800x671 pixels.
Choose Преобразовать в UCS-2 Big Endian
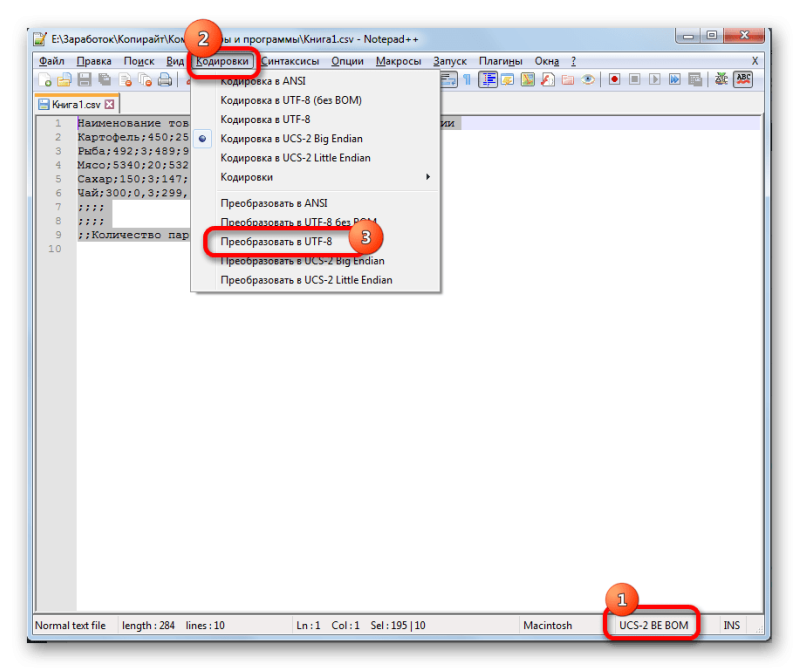pyautogui.click(x=316, y=261)
